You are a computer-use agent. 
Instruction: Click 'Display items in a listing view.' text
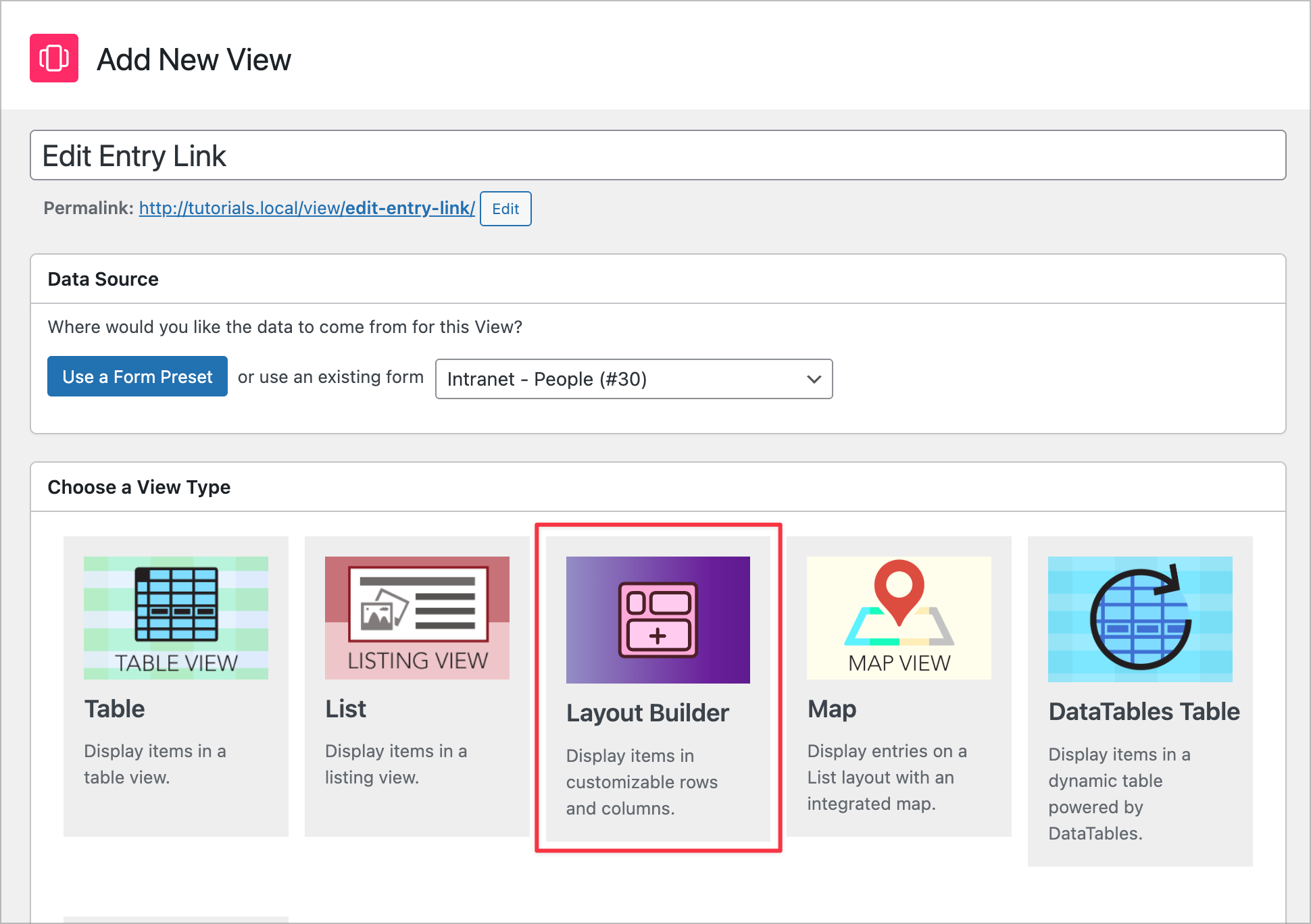(396, 764)
